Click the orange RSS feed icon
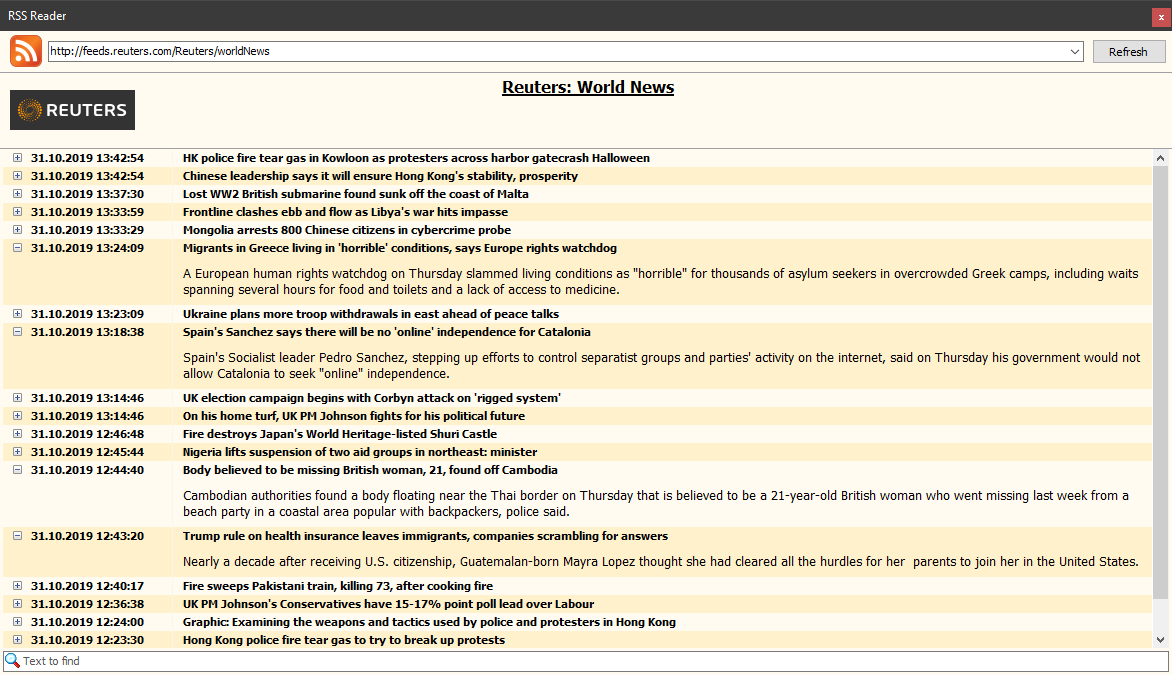Image resolution: width=1172 pixels, height=675 pixels. coord(25,52)
